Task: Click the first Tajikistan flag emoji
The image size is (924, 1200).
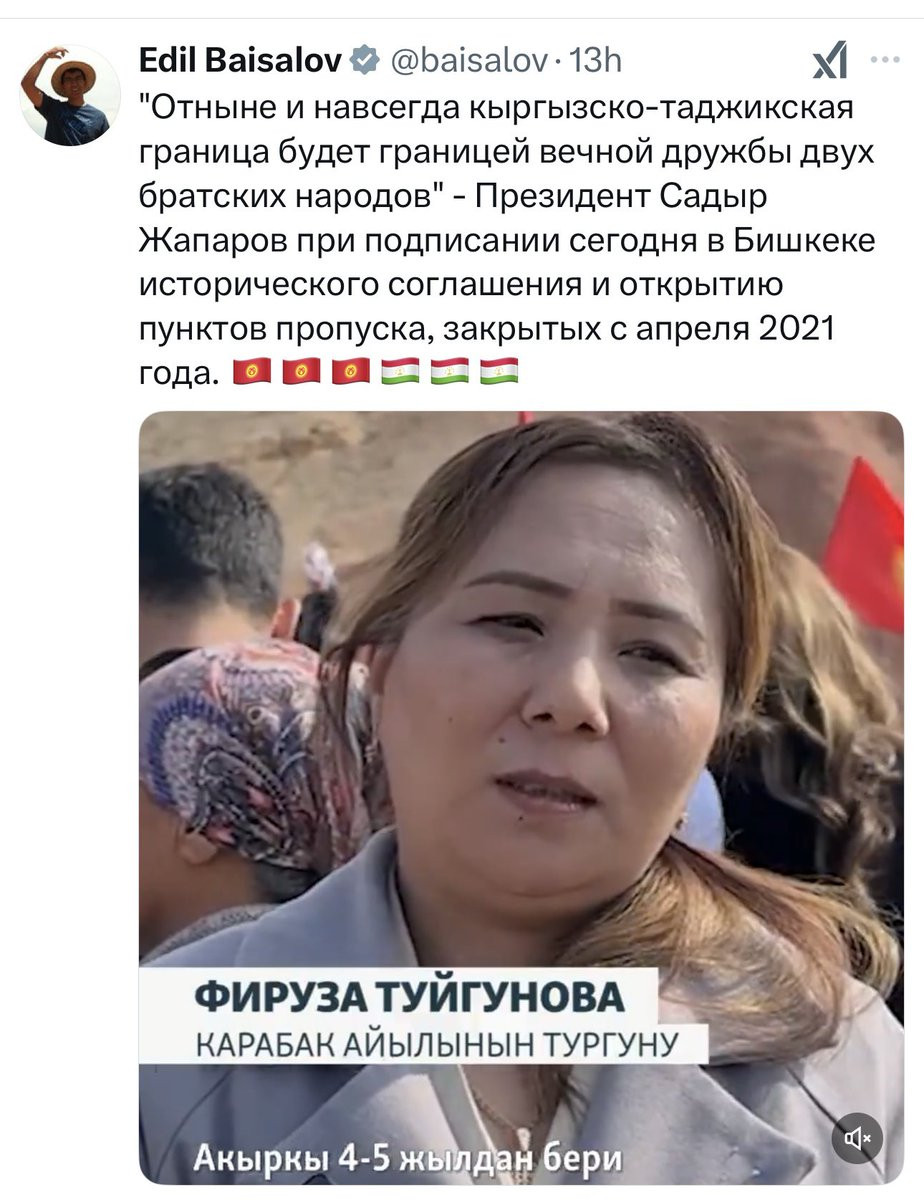Action: (x=401, y=373)
